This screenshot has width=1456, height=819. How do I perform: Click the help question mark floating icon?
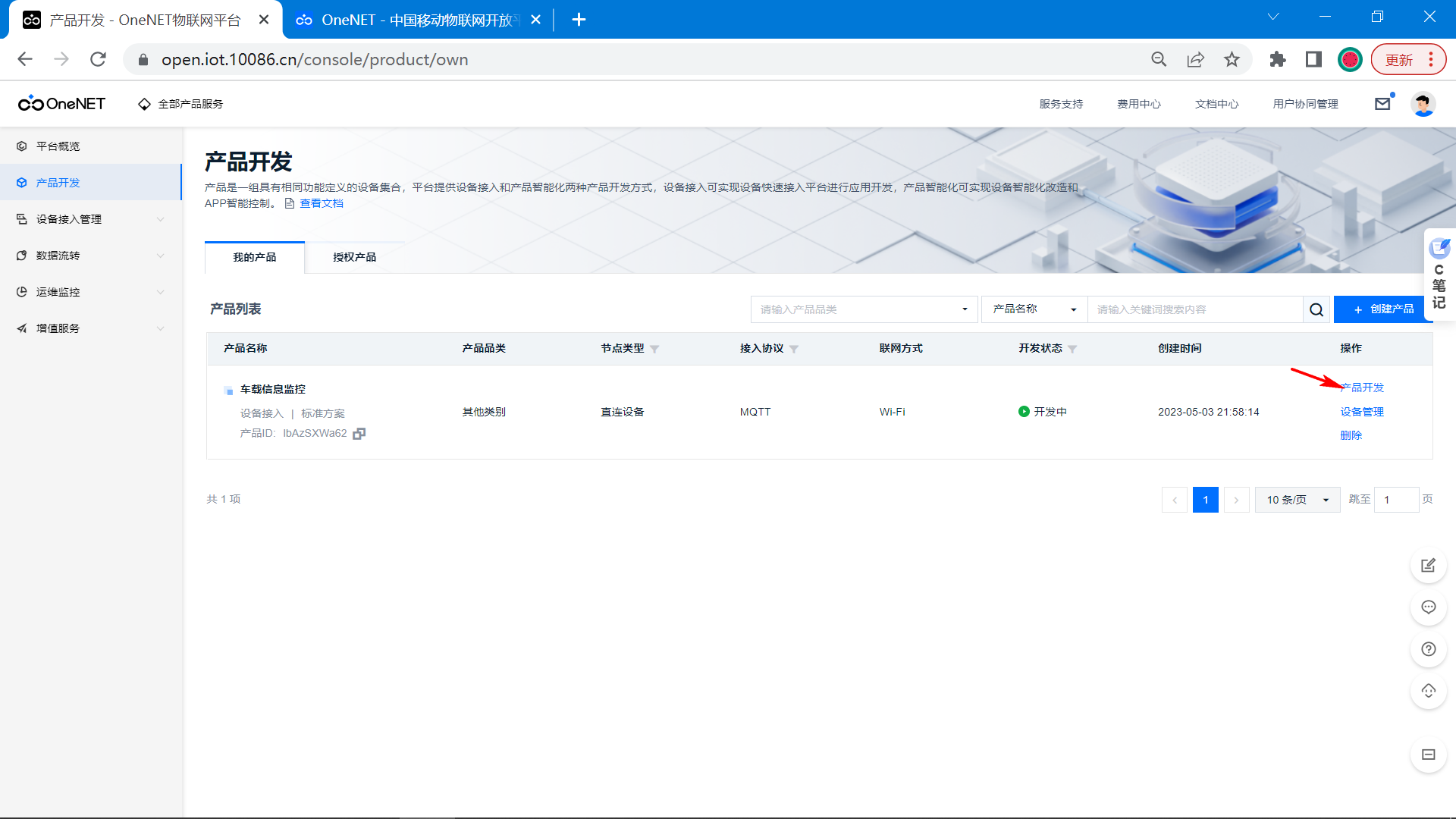1428,649
